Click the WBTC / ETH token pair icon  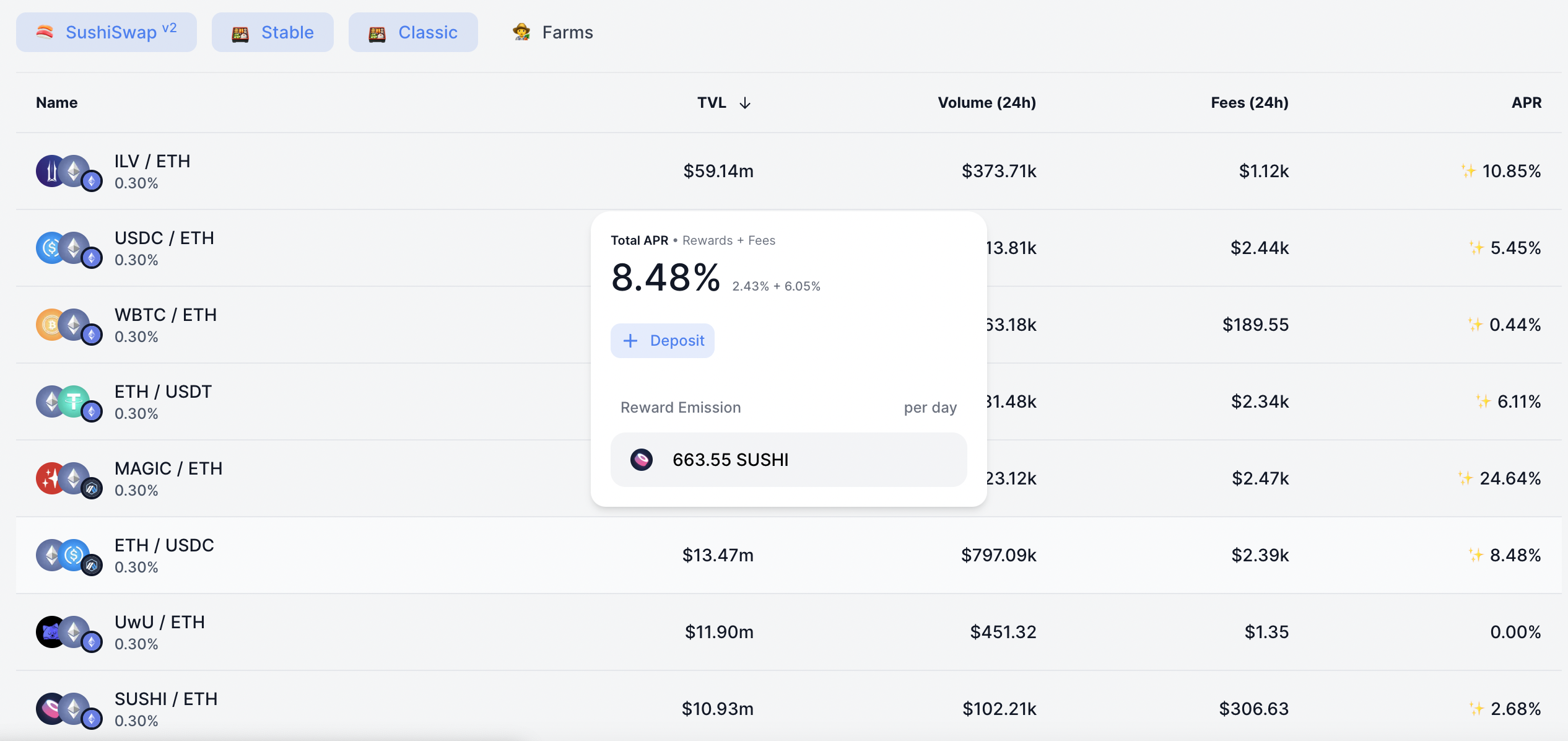(69, 326)
